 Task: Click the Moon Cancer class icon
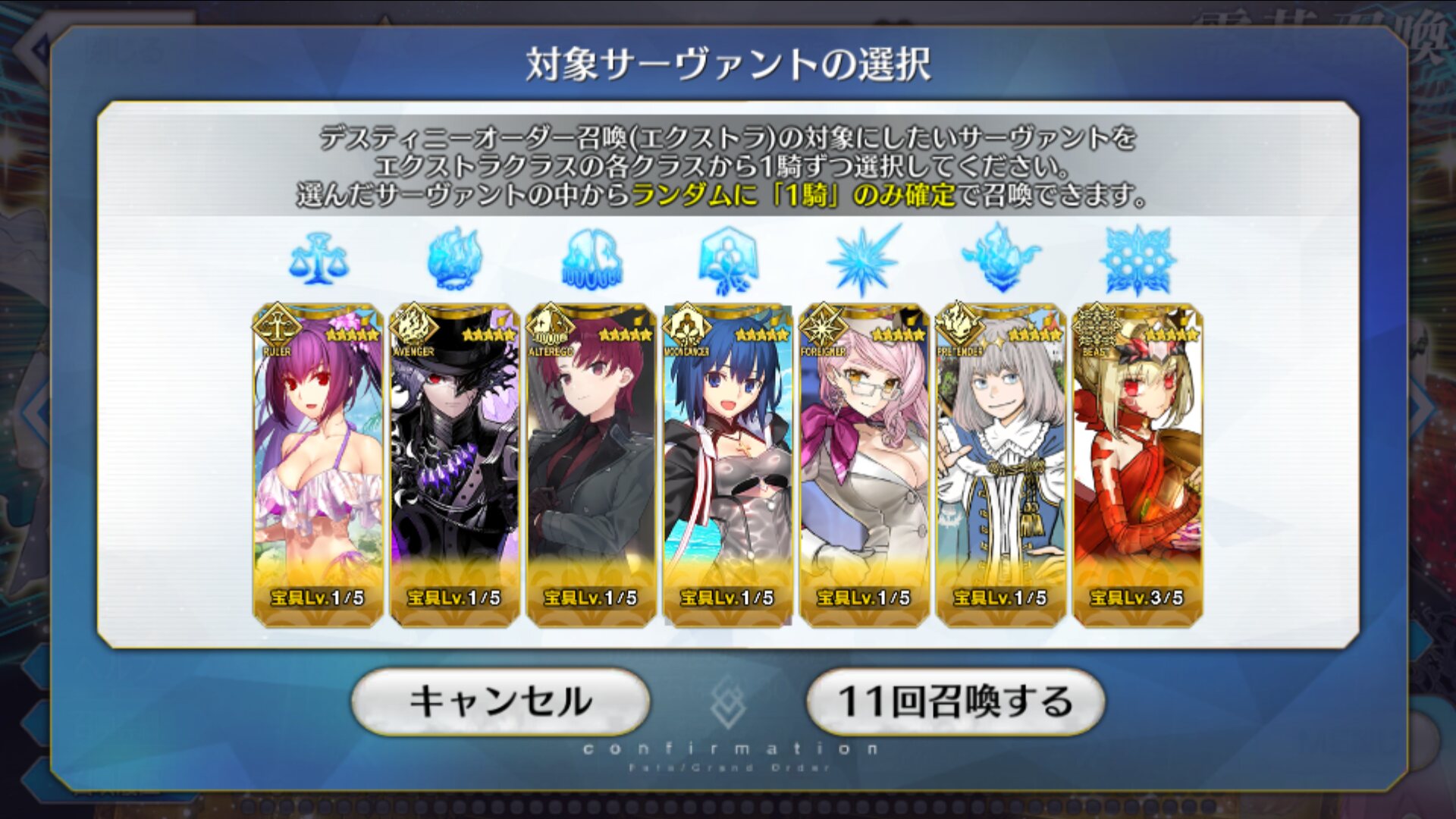tap(728, 261)
